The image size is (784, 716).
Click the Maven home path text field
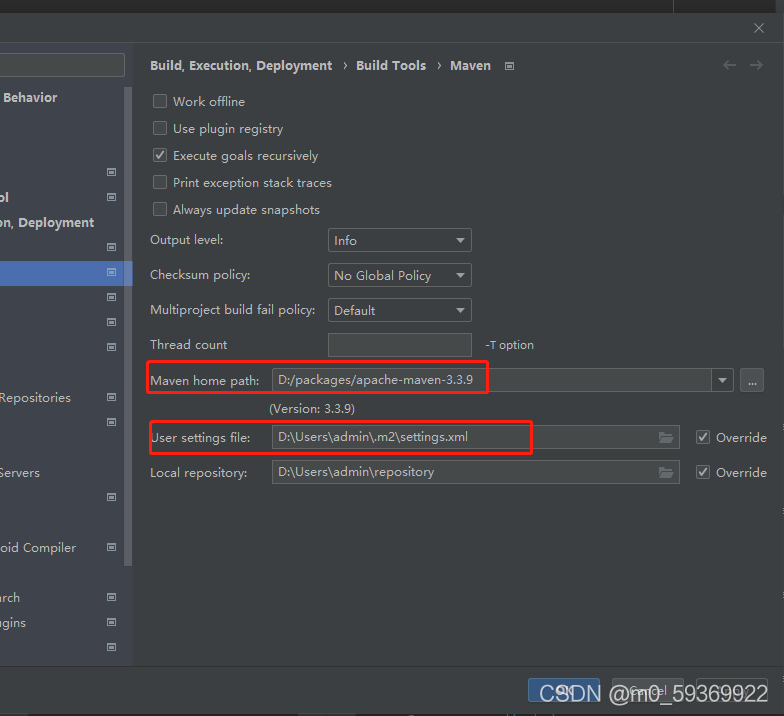click(492, 380)
